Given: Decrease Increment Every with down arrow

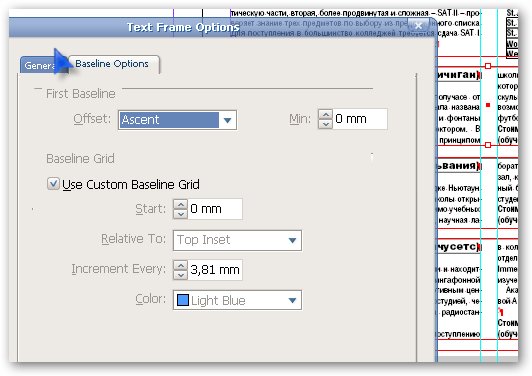Looking at the screenshot, I should point(180,275).
